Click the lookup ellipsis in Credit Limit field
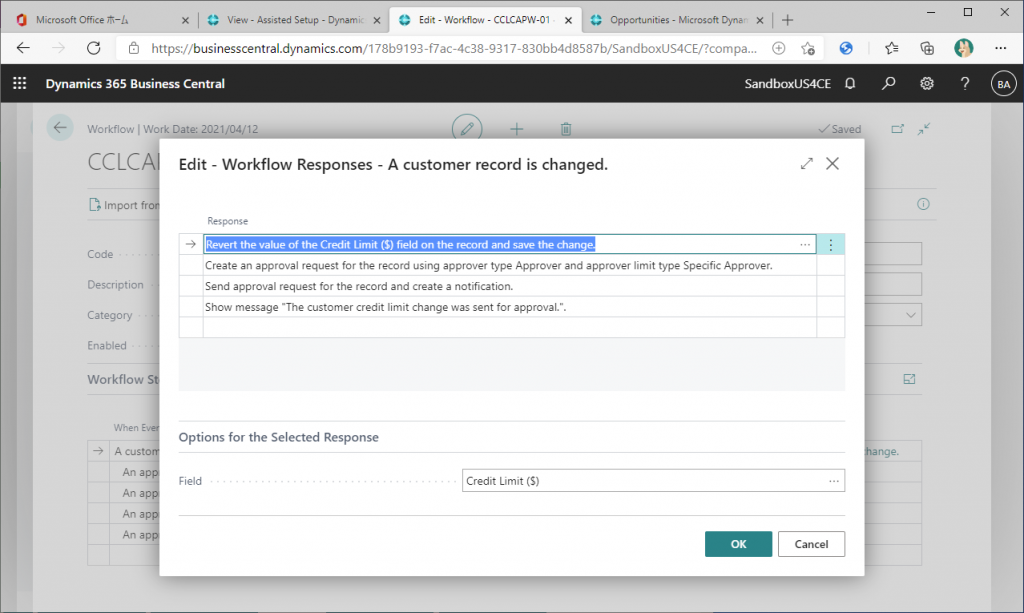The height and width of the screenshot is (613, 1024). [834, 481]
